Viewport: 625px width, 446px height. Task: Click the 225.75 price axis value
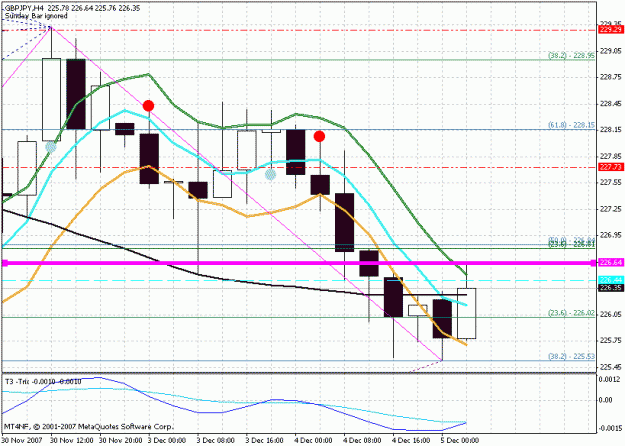click(610, 340)
